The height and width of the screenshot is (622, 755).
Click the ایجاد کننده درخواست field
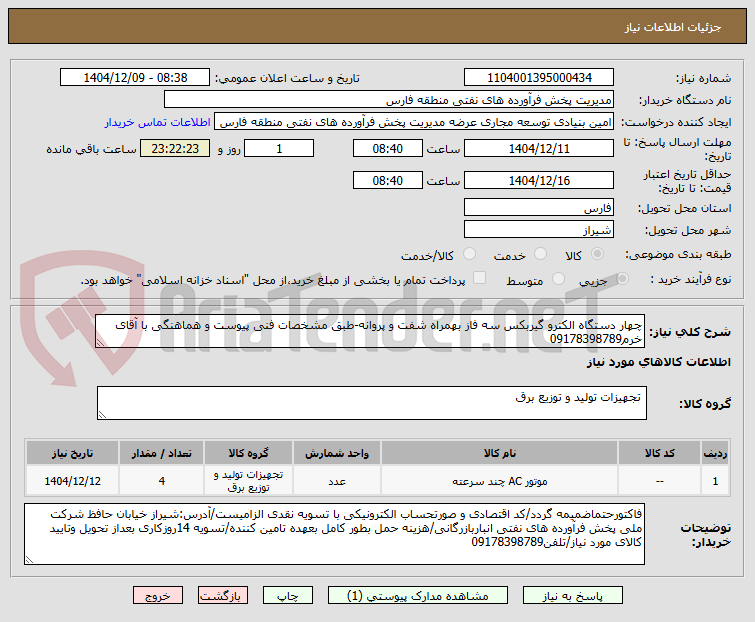click(x=414, y=122)
